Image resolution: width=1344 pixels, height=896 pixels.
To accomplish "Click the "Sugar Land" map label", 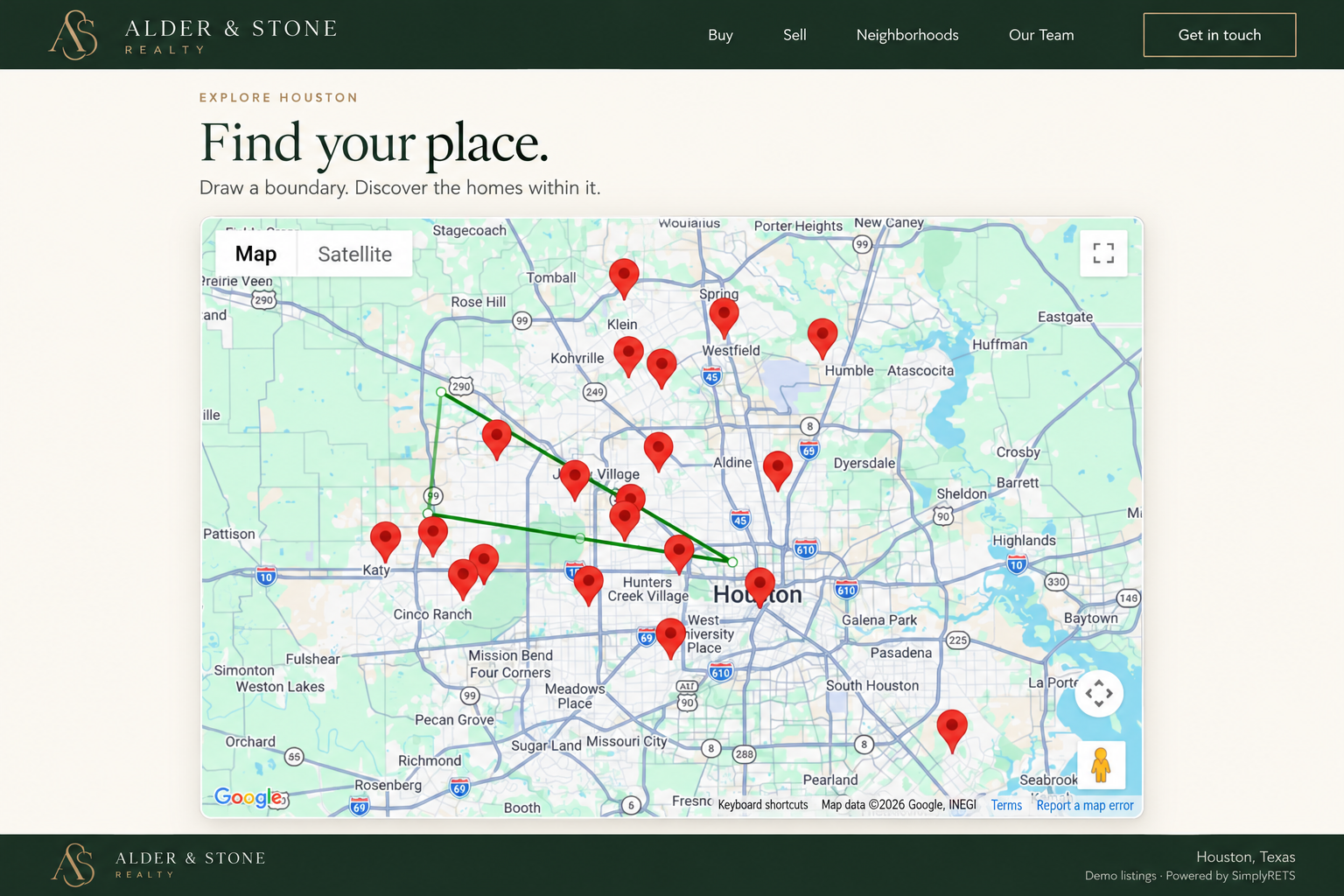I will pyautogui.click(x=546, y=745).
